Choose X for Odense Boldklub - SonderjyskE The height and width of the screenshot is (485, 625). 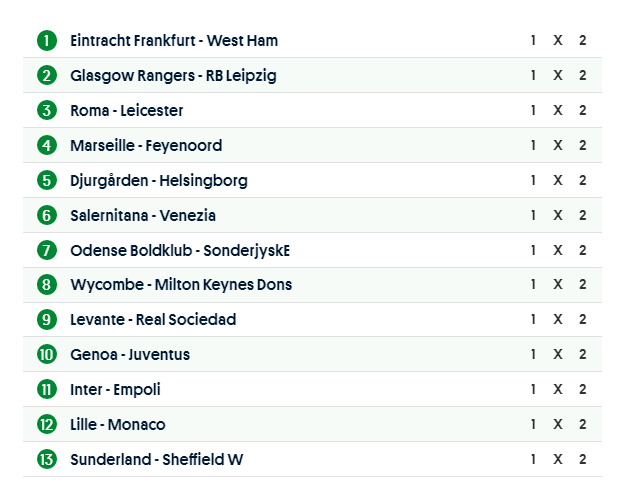558,250
